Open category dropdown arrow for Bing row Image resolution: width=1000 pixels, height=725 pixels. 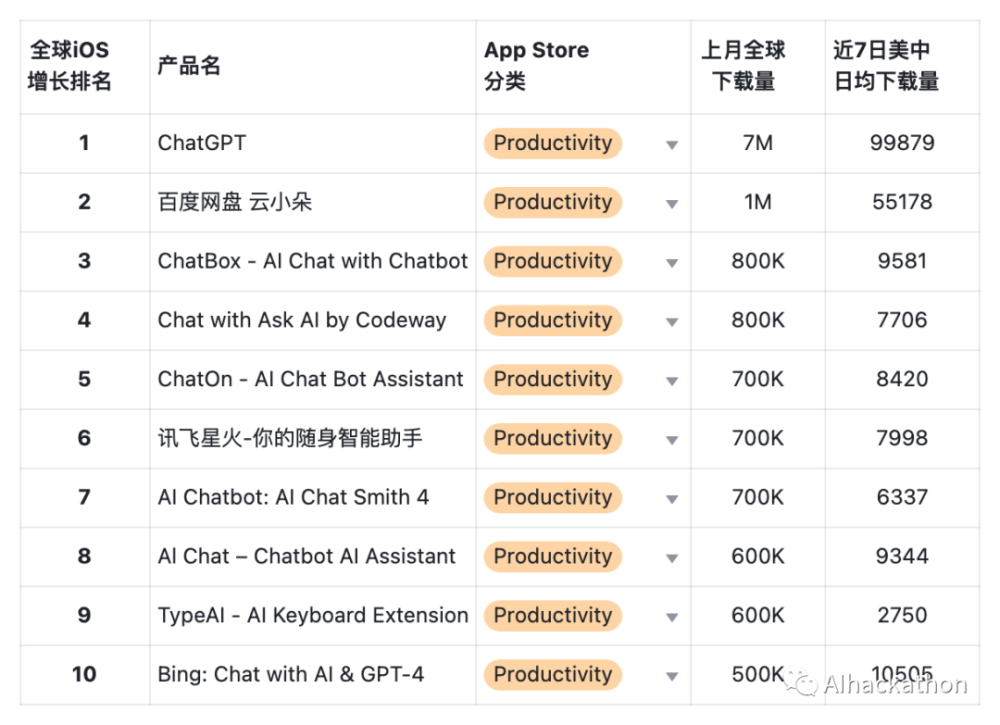click(x=672, y=677)
